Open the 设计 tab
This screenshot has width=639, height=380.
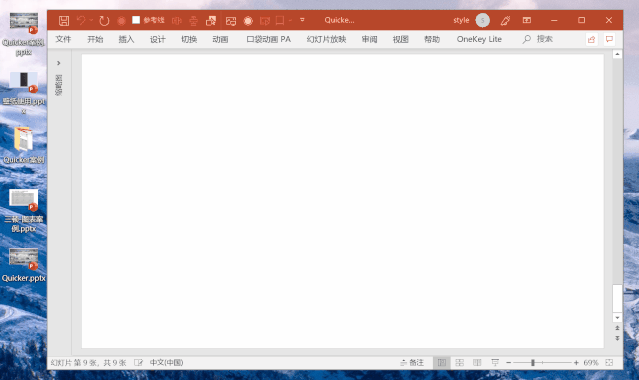click(x=158, y=39)
